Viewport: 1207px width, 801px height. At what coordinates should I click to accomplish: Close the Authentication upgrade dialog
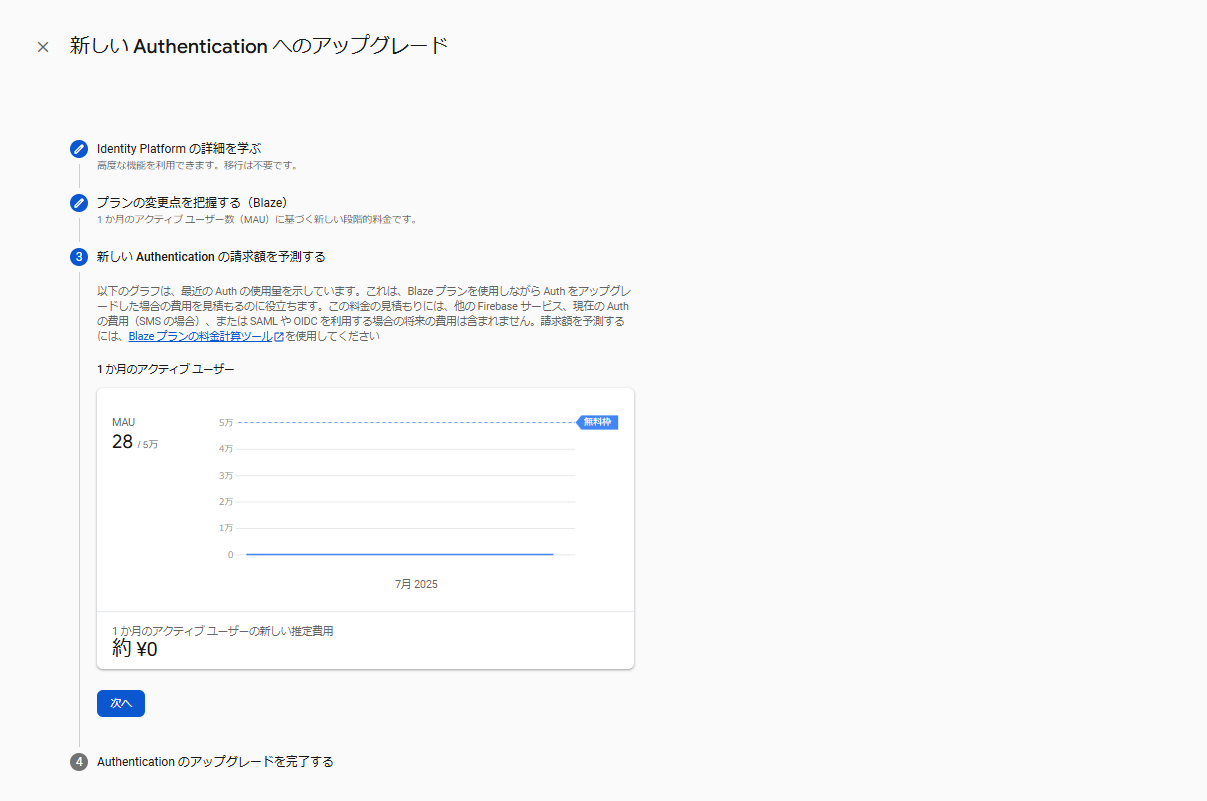(x=43, y=47)
